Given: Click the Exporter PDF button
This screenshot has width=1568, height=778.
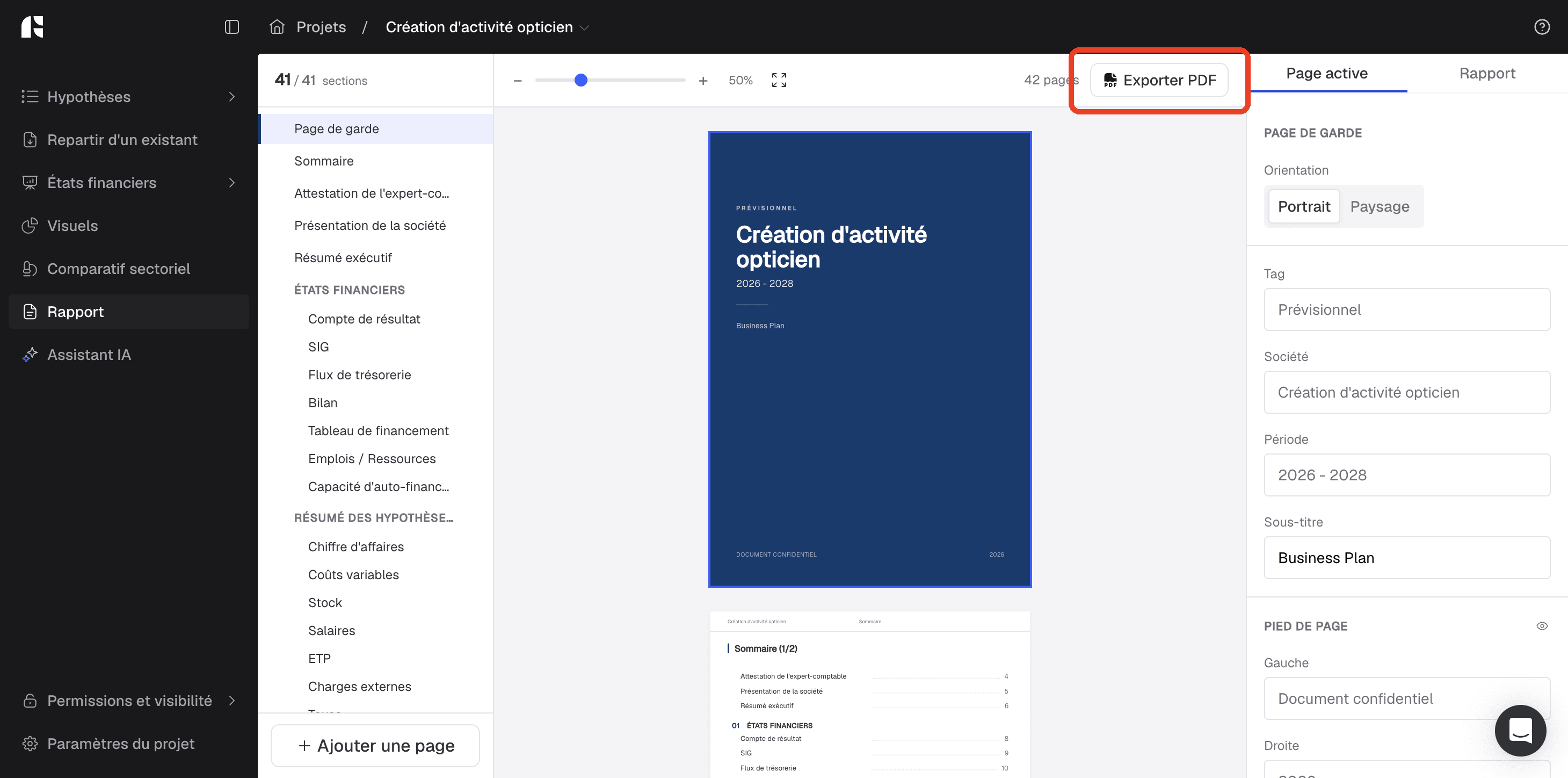Looking at the screenshot, I should (1159, 80).
